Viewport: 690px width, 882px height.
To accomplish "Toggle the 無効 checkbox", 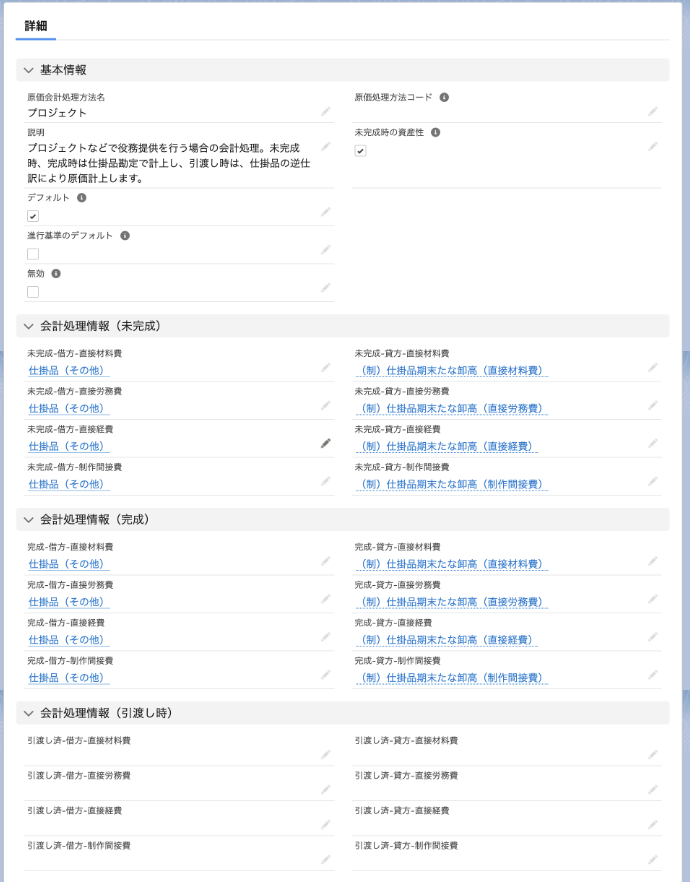I will (x=33, y=292).
